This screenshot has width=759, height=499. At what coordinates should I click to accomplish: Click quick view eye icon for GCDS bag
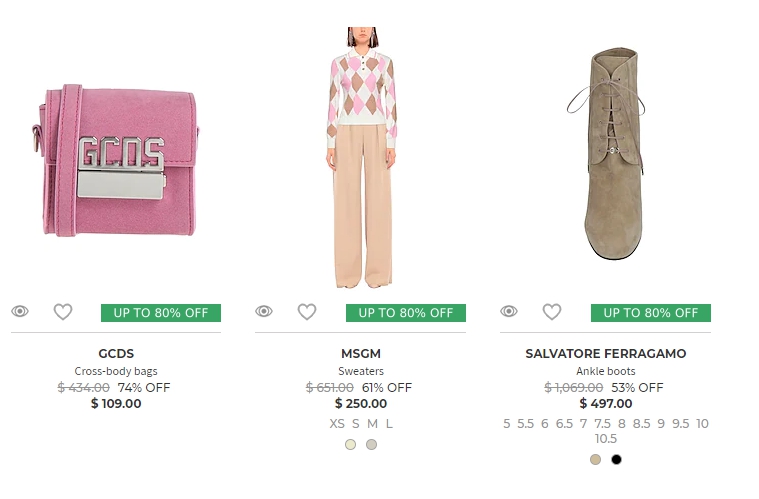click(20, 312)
